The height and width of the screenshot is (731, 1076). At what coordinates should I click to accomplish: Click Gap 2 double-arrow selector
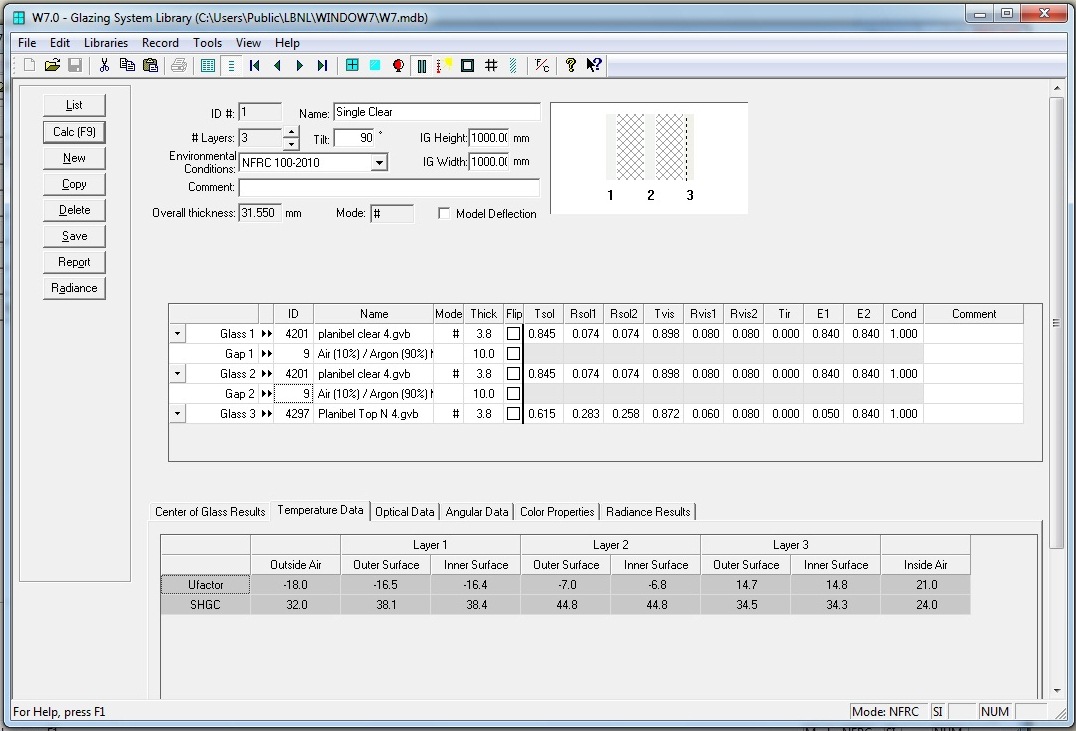click(x=266, y=393)
